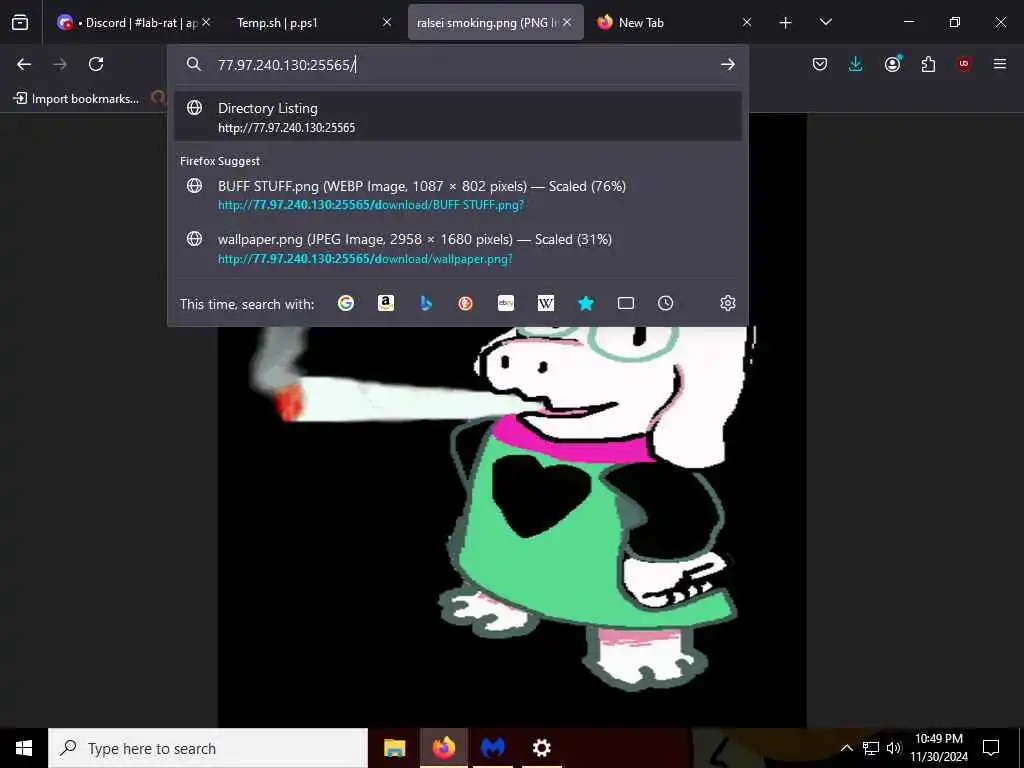Open Malwarebytes from the taskbar

(x=493, y=748)
